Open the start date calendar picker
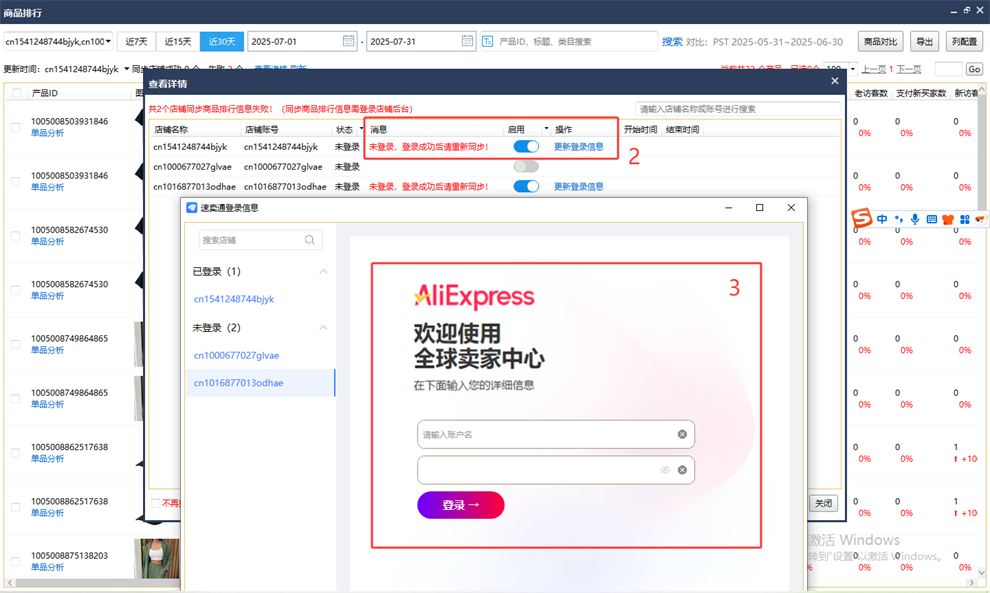Image resolution: width=990 pixels, height=593 pixels. [348, 41]
